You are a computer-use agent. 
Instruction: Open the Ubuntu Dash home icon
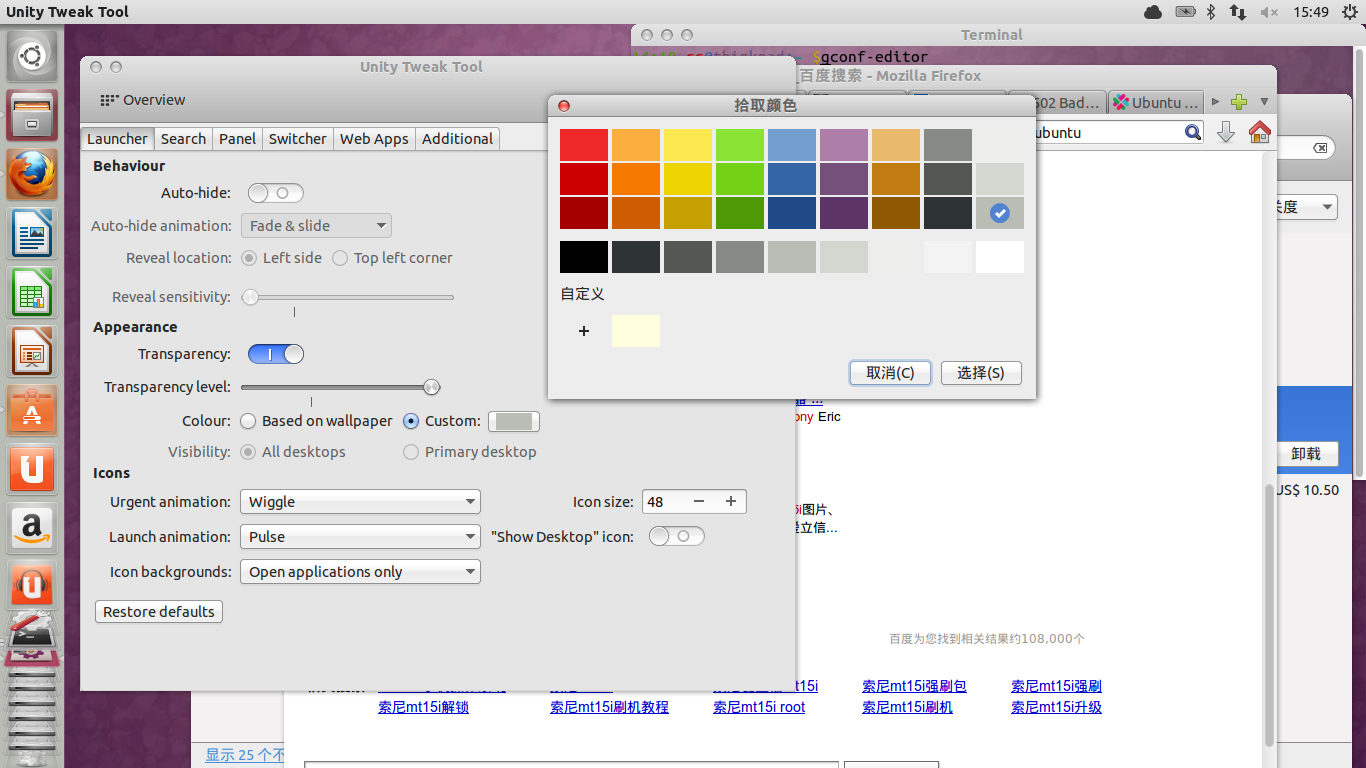pos(32,56)
